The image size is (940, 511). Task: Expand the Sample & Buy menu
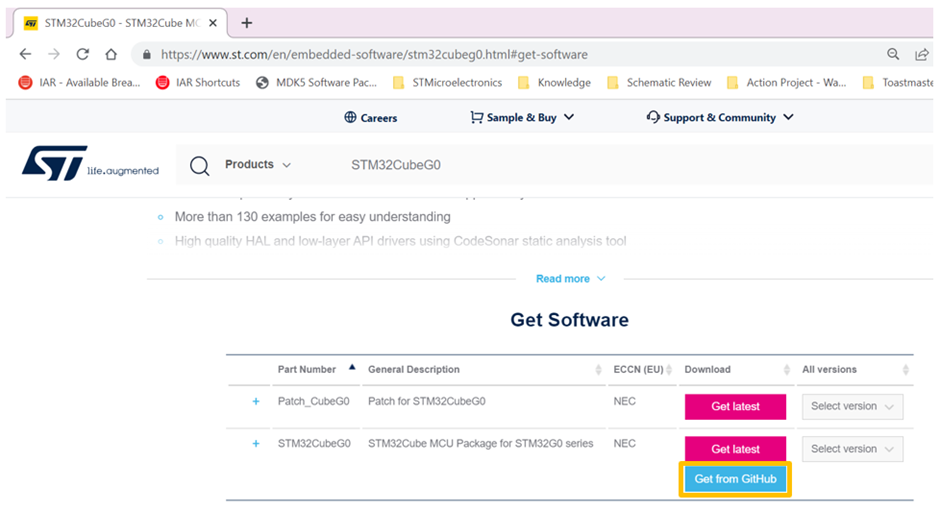(522, 118)
